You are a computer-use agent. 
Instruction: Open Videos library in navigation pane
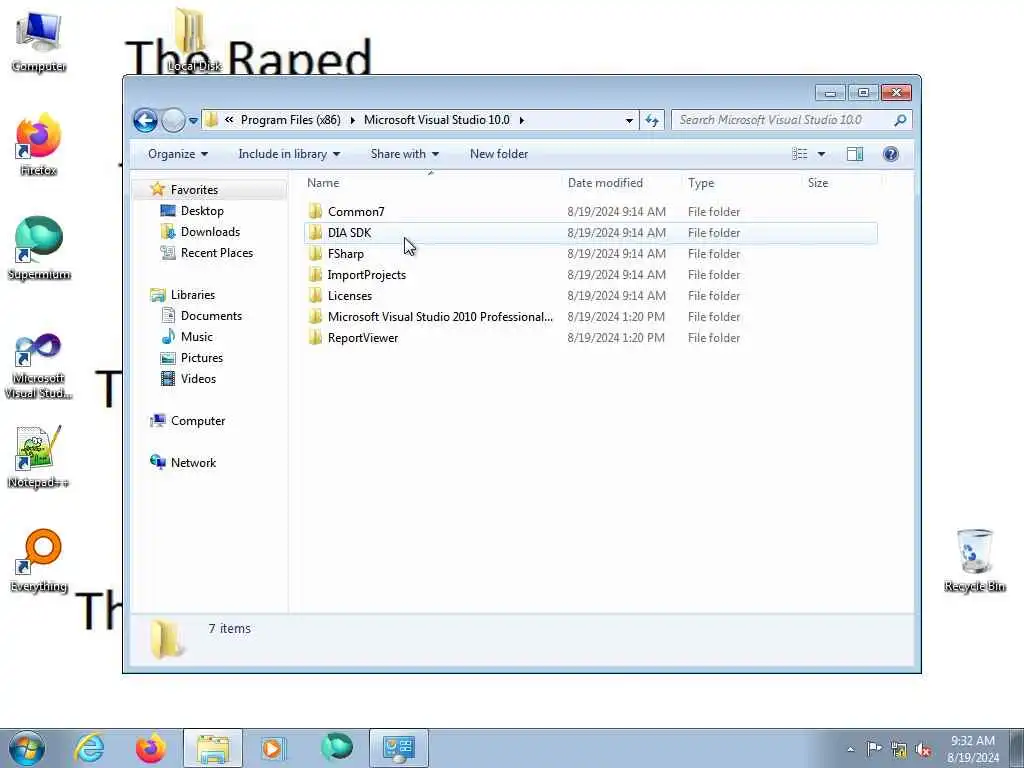tap(198, 379)
